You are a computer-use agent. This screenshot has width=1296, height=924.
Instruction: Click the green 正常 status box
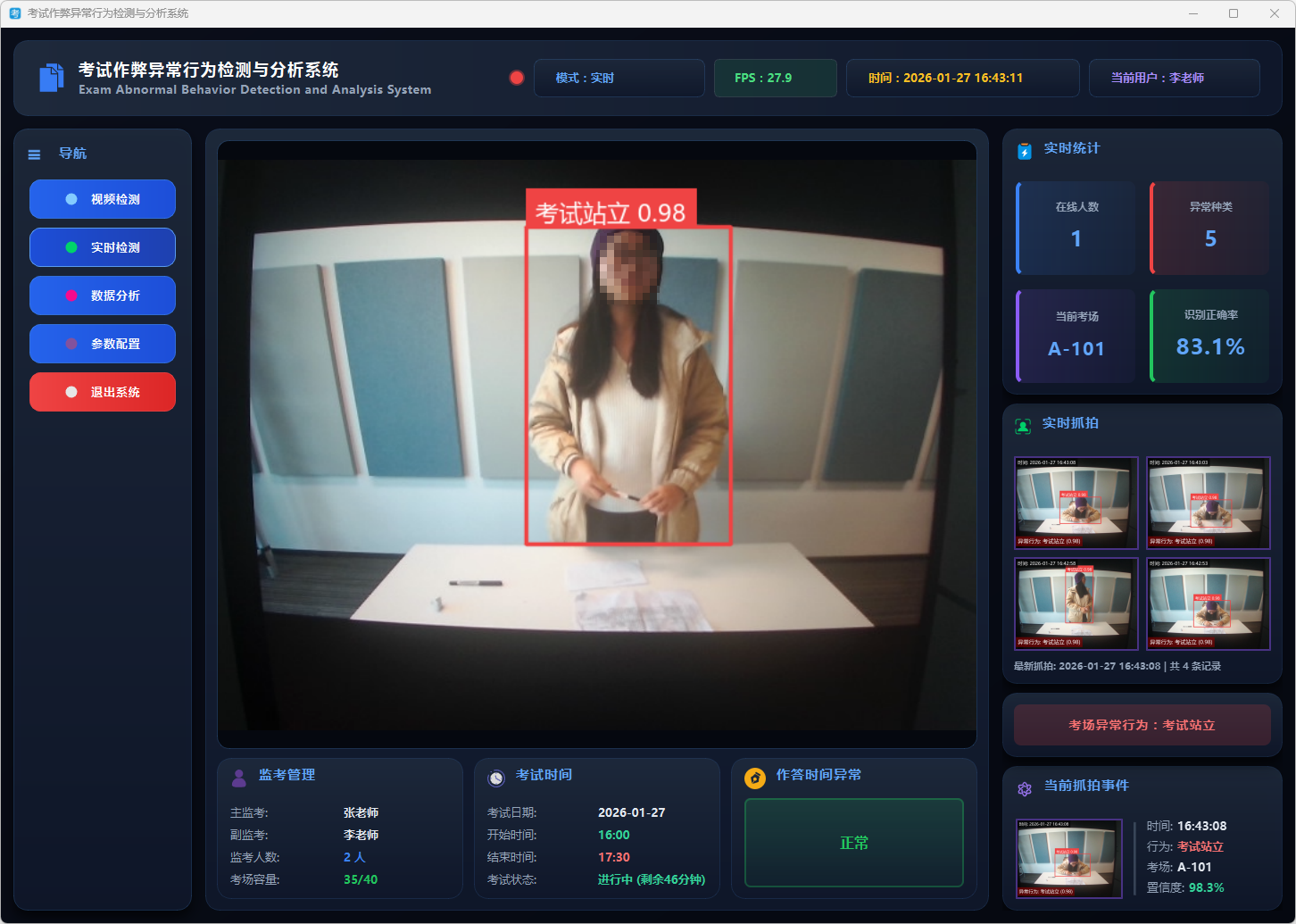[853, 843]
